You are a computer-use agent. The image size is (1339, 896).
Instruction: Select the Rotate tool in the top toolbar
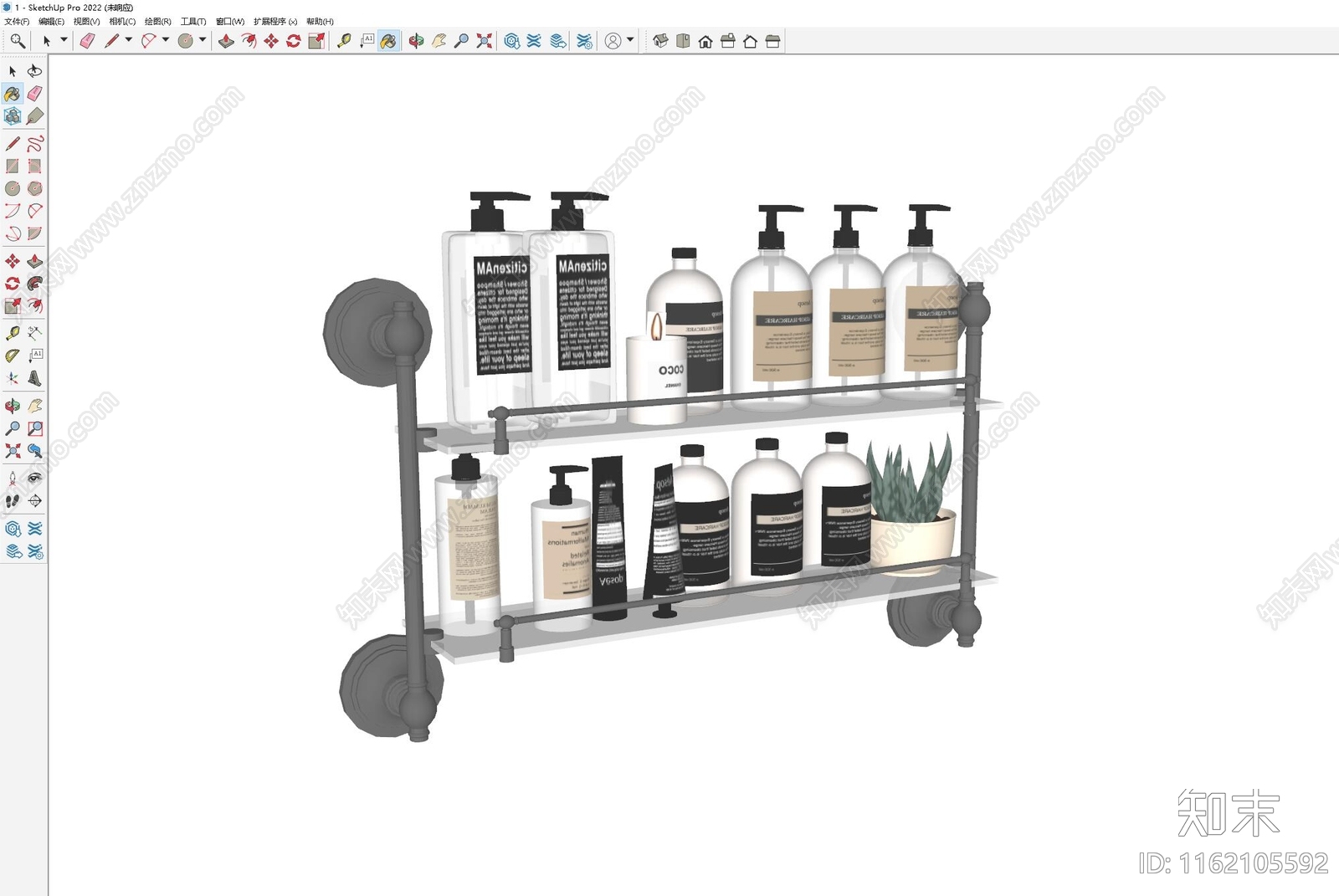coord(294,40)
